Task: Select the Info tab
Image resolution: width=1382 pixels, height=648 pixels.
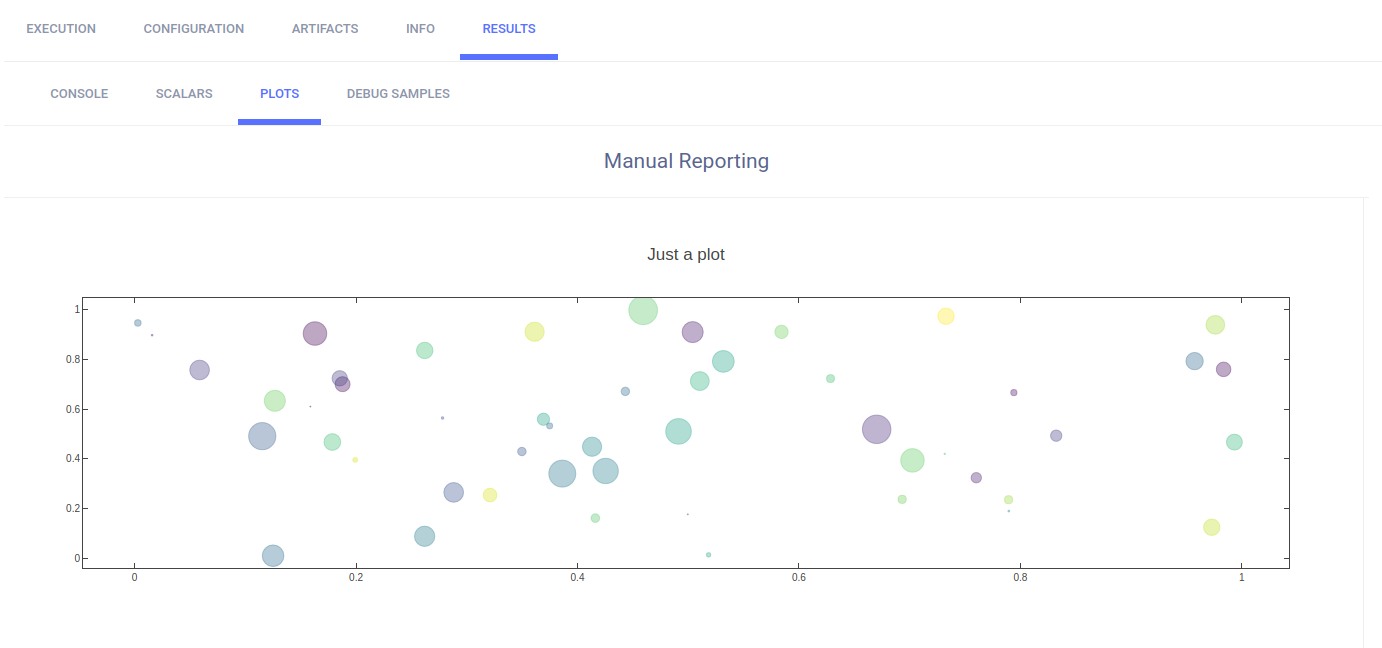Action: click(420, 29)
